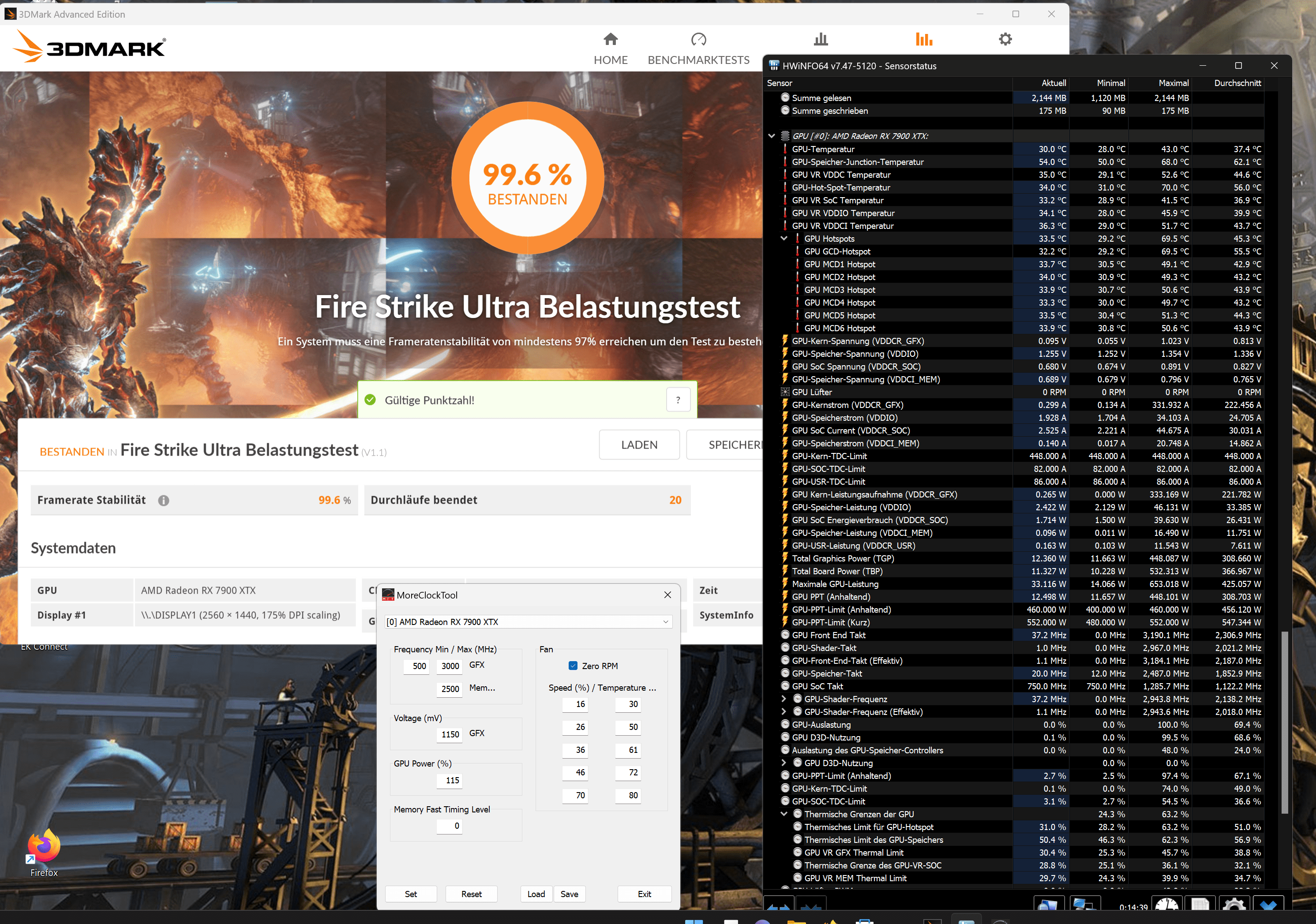
Task: Click Set button in MoreClockTool
Action: point(410,894)
